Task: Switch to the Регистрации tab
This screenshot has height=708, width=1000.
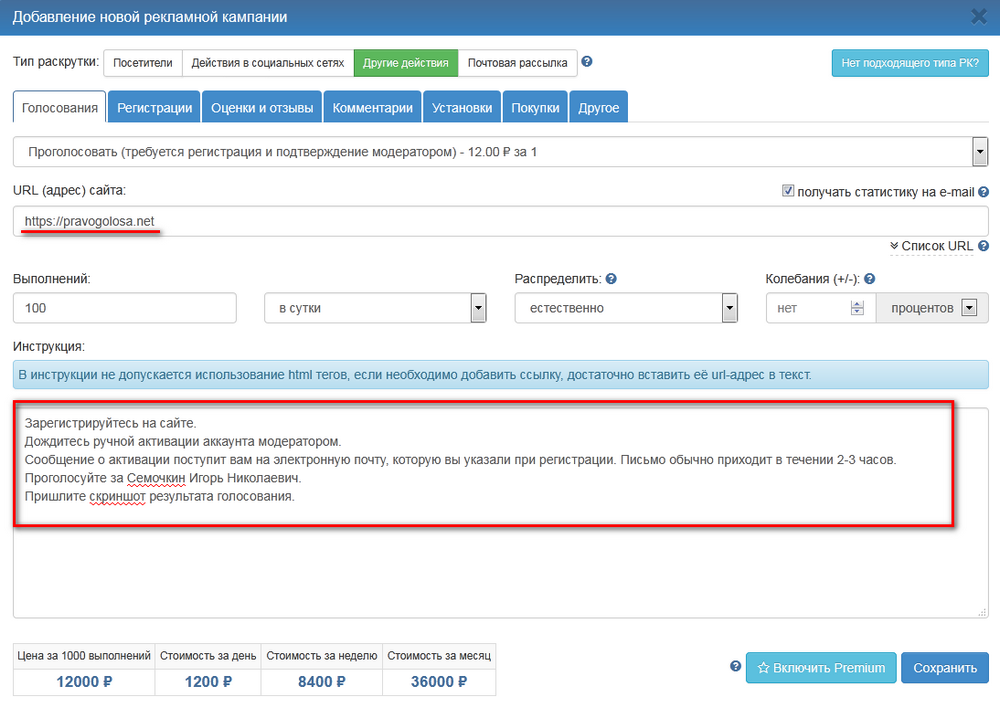Action: 154,108
